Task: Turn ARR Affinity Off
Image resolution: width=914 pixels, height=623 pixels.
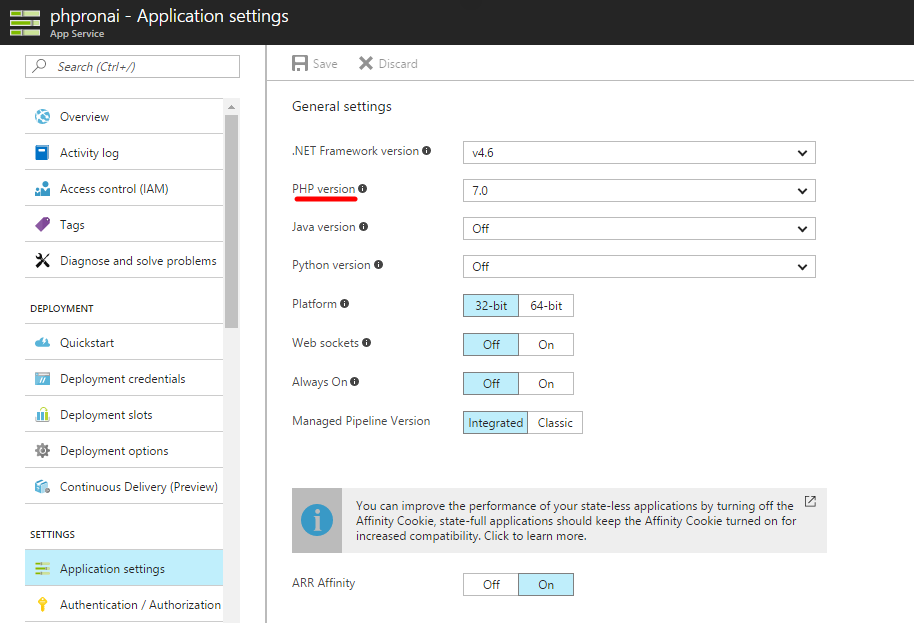Action: tap(491, 585)
